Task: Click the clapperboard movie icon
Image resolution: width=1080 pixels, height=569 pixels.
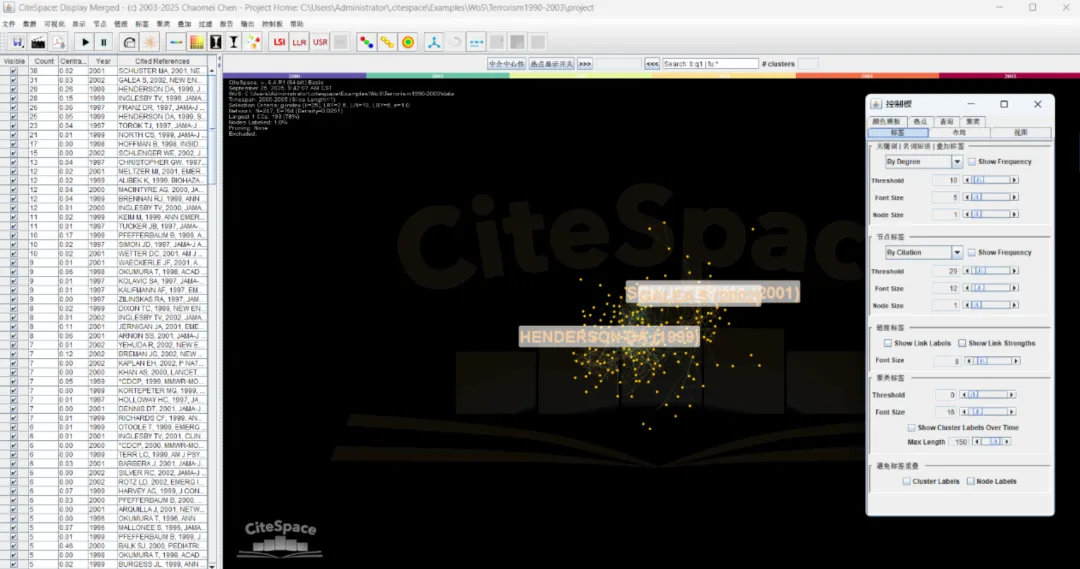Action: point(38,42)
